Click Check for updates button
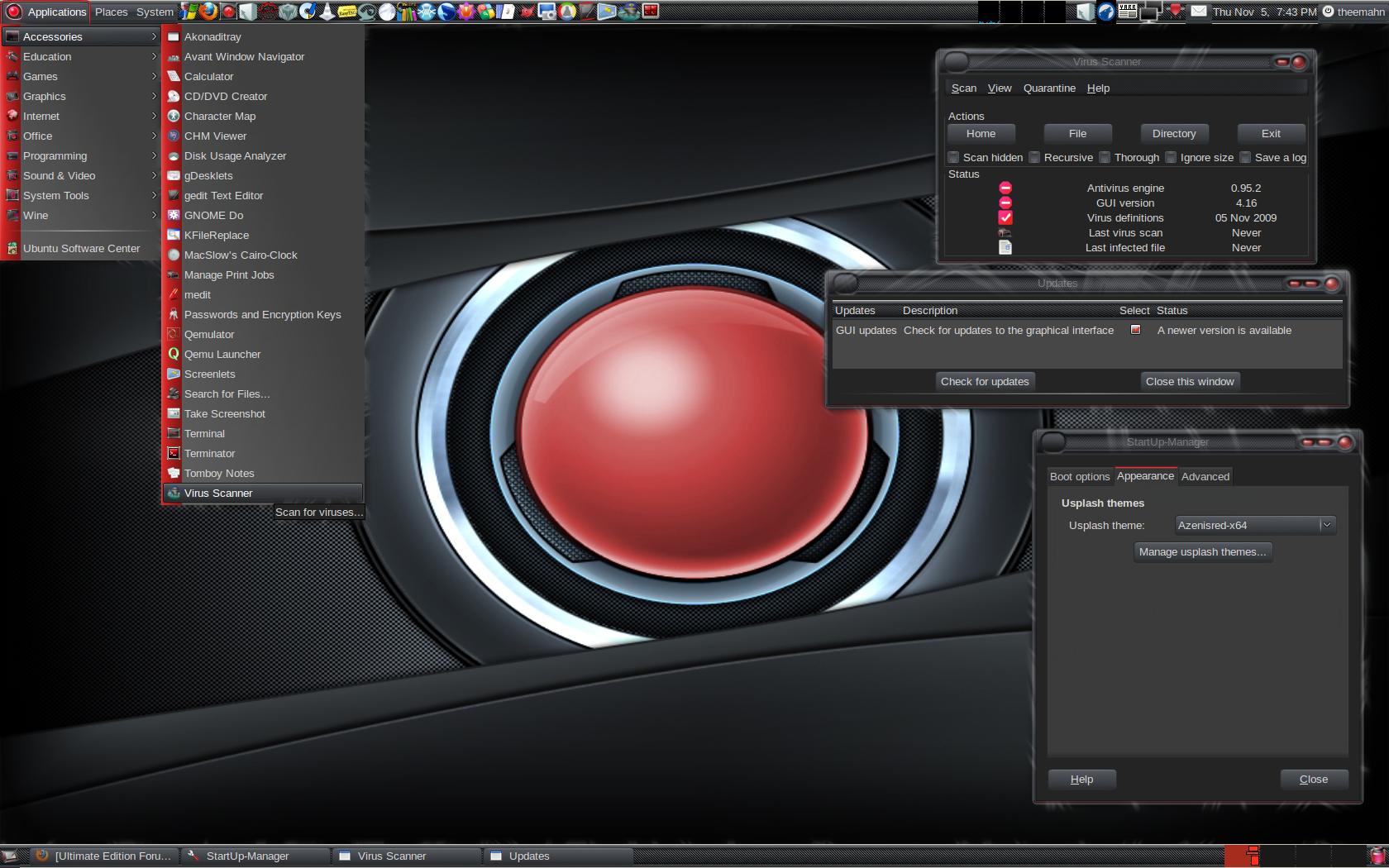 coord(985,382)
